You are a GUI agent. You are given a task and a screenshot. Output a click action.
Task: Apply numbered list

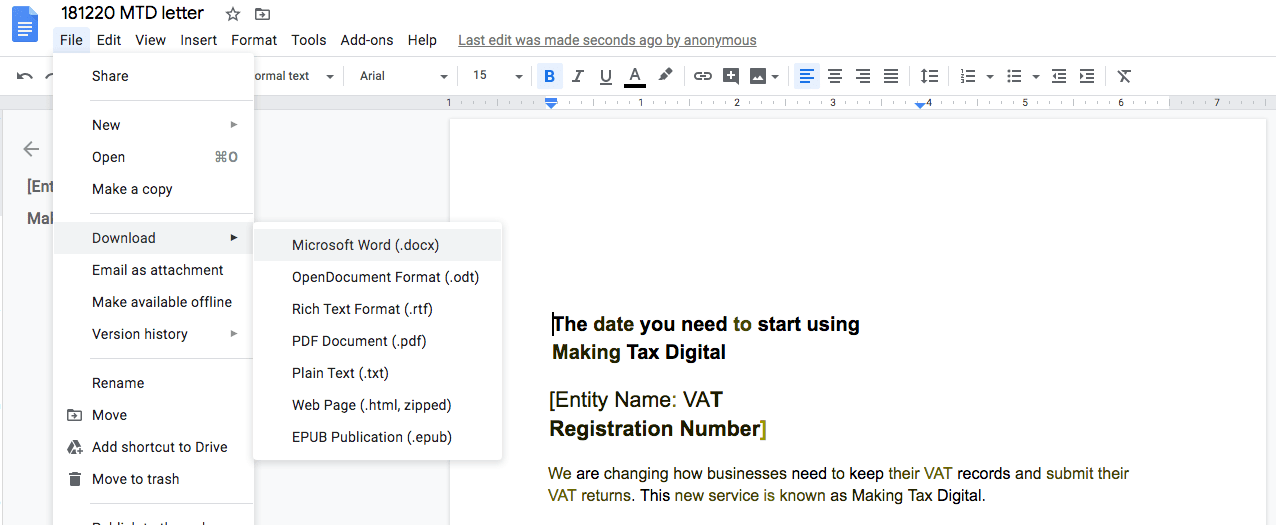[968, 76]
